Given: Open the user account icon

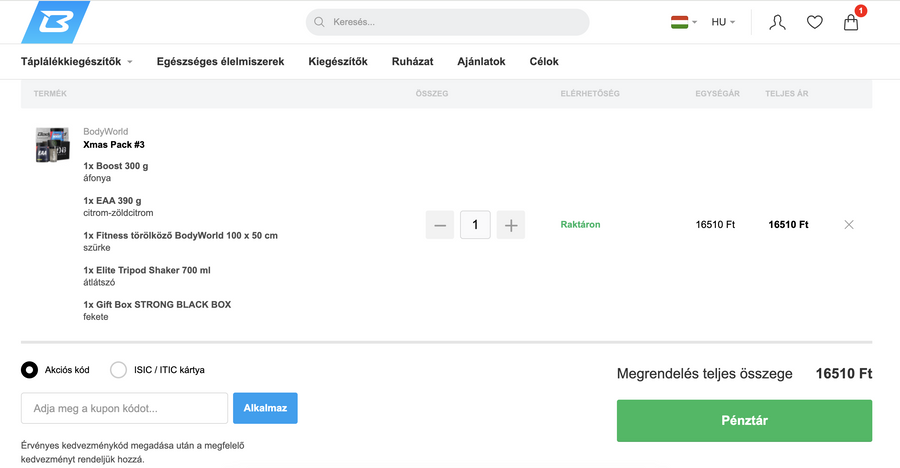Looking at the screenshot, I should click(777, 22).
